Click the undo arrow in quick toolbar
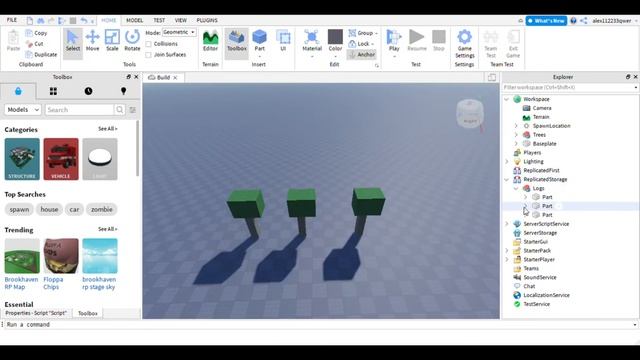This screenshot has width=640, height=360. point(83,20)
